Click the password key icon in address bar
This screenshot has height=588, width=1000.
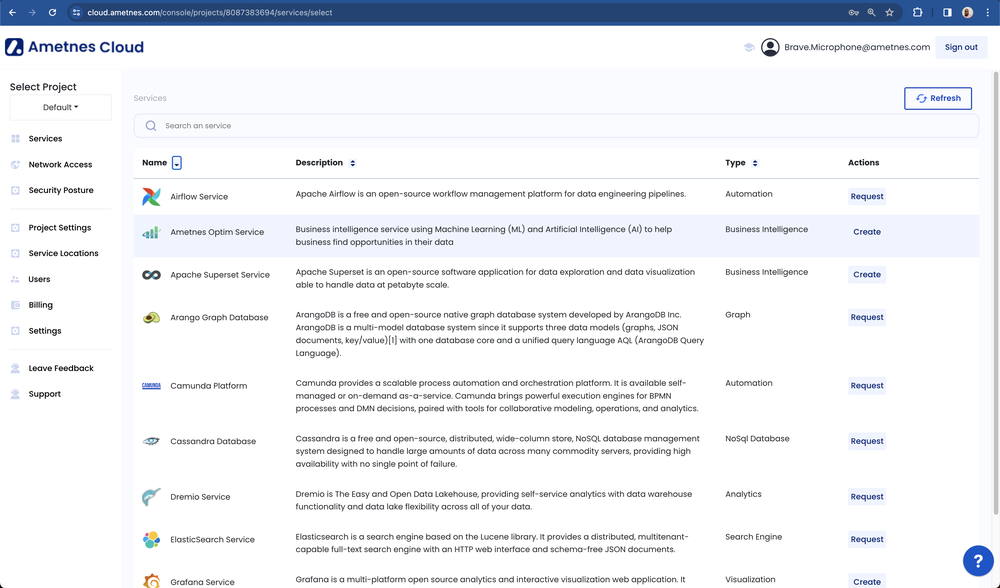pos(853,12)
